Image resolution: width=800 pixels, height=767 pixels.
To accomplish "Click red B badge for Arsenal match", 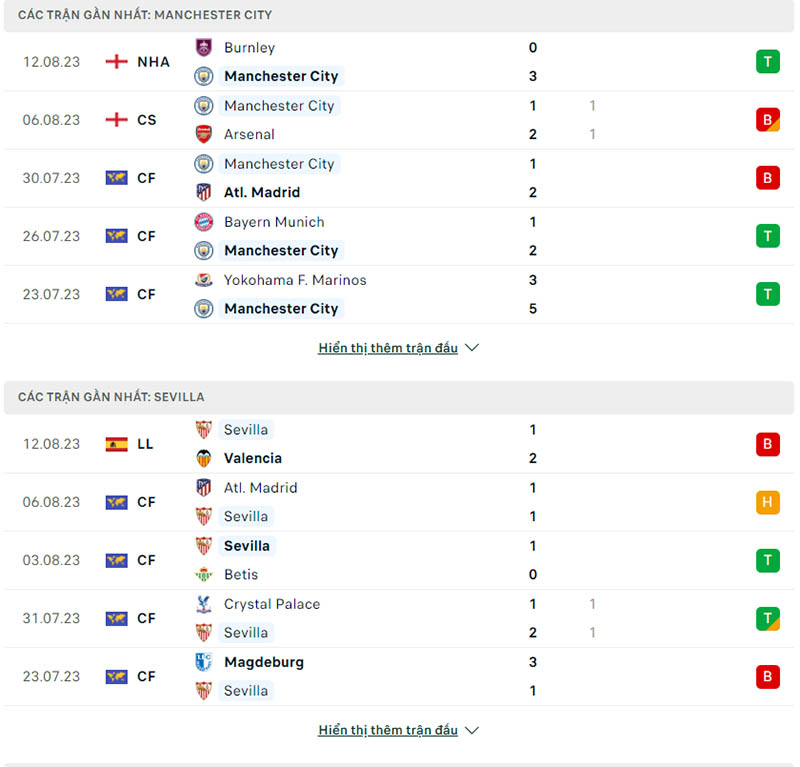I will pyautogui.click(x=767, y=120).
